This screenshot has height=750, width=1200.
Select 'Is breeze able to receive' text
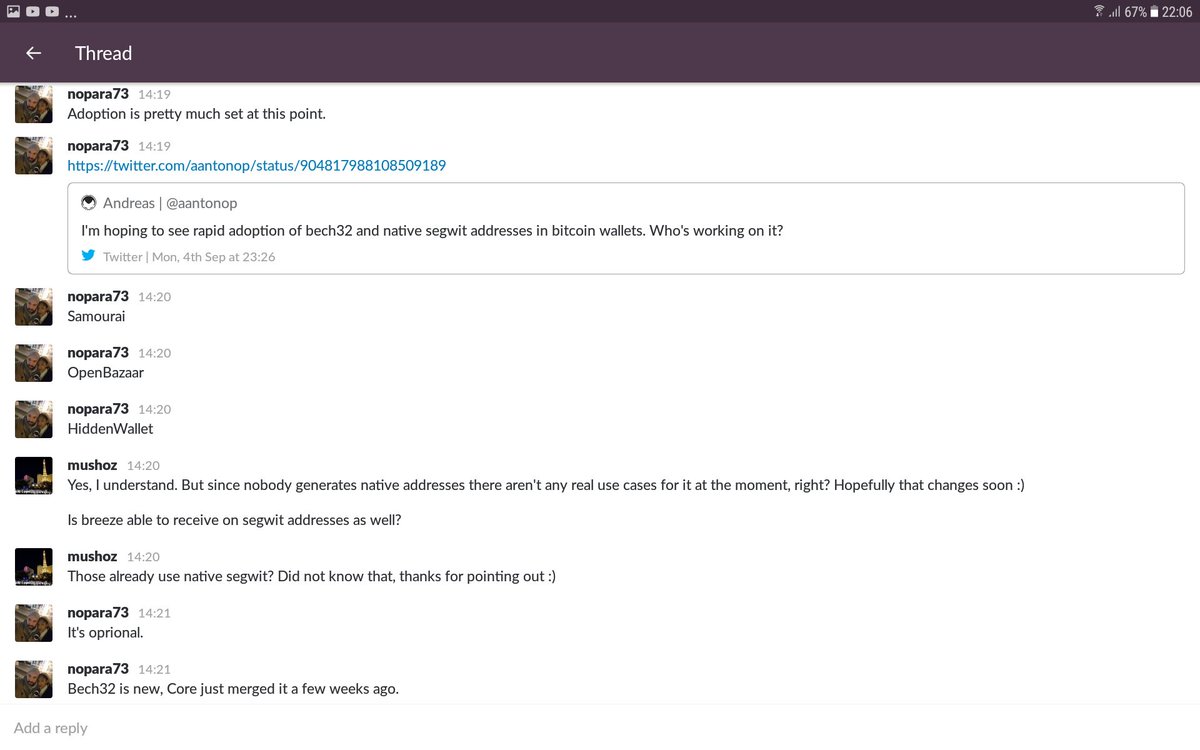tap(234, 520)
